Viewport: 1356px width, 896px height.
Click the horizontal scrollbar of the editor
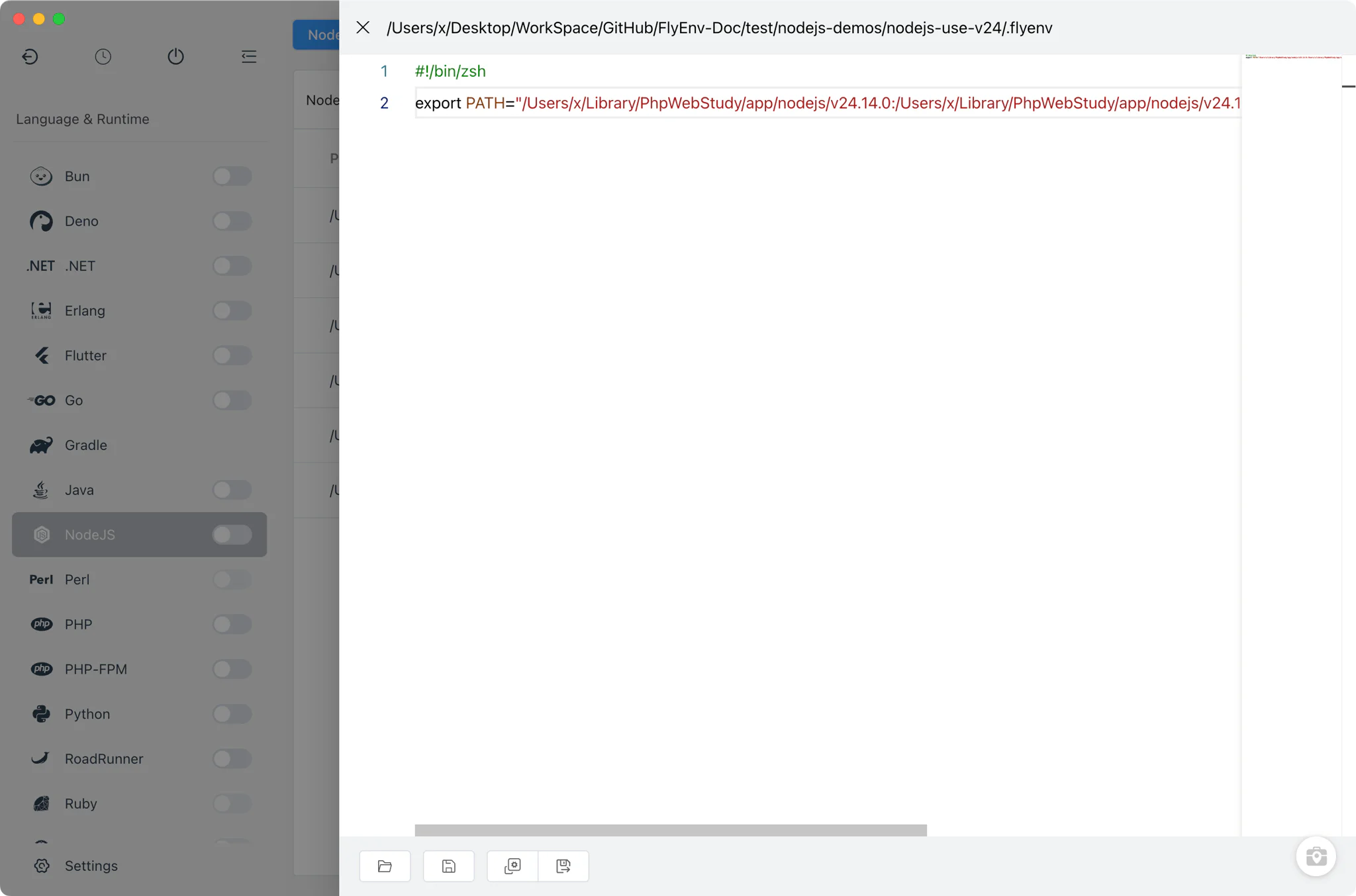671,830
